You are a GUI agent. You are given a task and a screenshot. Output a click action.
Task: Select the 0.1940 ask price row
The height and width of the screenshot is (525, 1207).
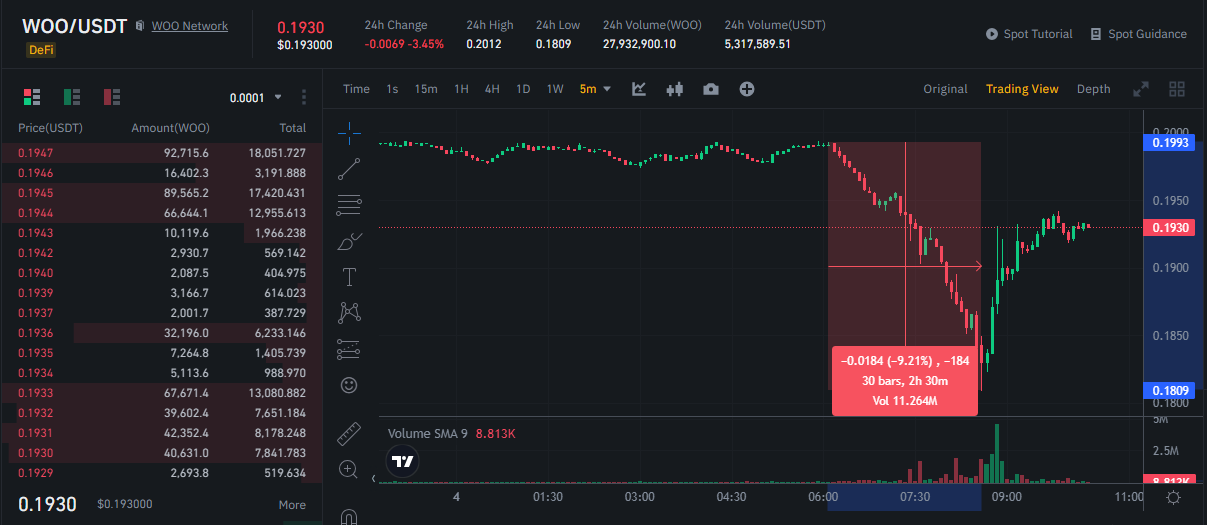[x=161, y=273]
